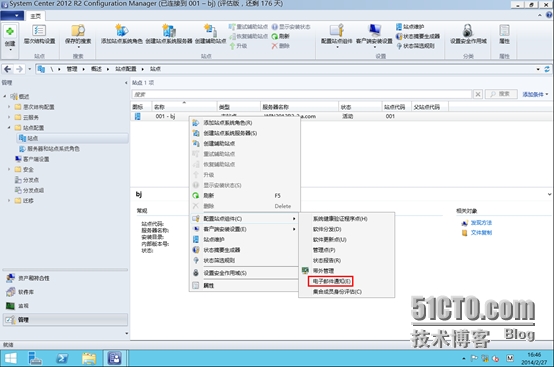Viewport: 554px width, 367px height.
Task: Select the Home (主页) ribbon tab
Action: tap(35, 16)
